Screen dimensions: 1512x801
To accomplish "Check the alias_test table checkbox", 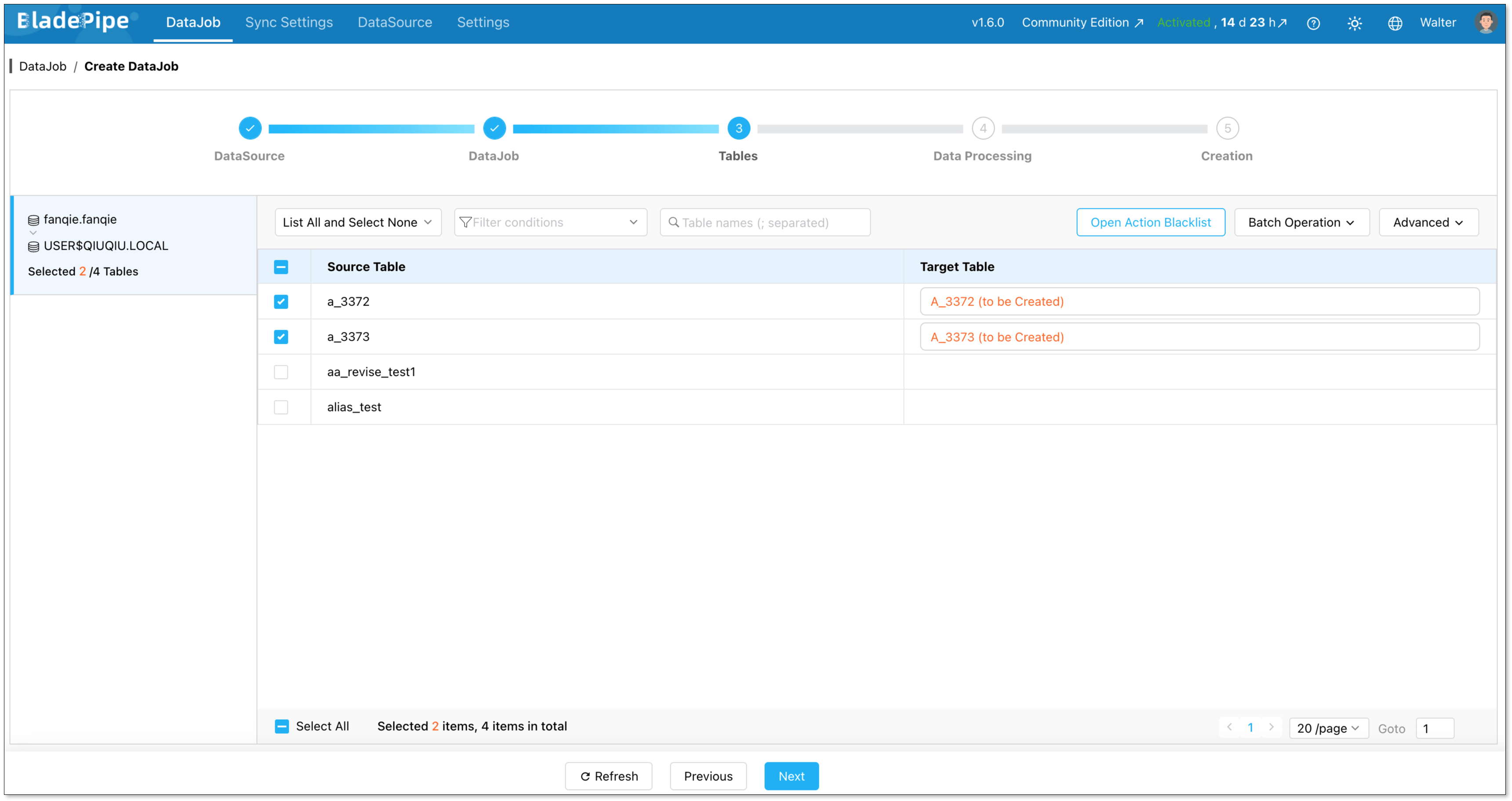I will (x=281, y=407).
